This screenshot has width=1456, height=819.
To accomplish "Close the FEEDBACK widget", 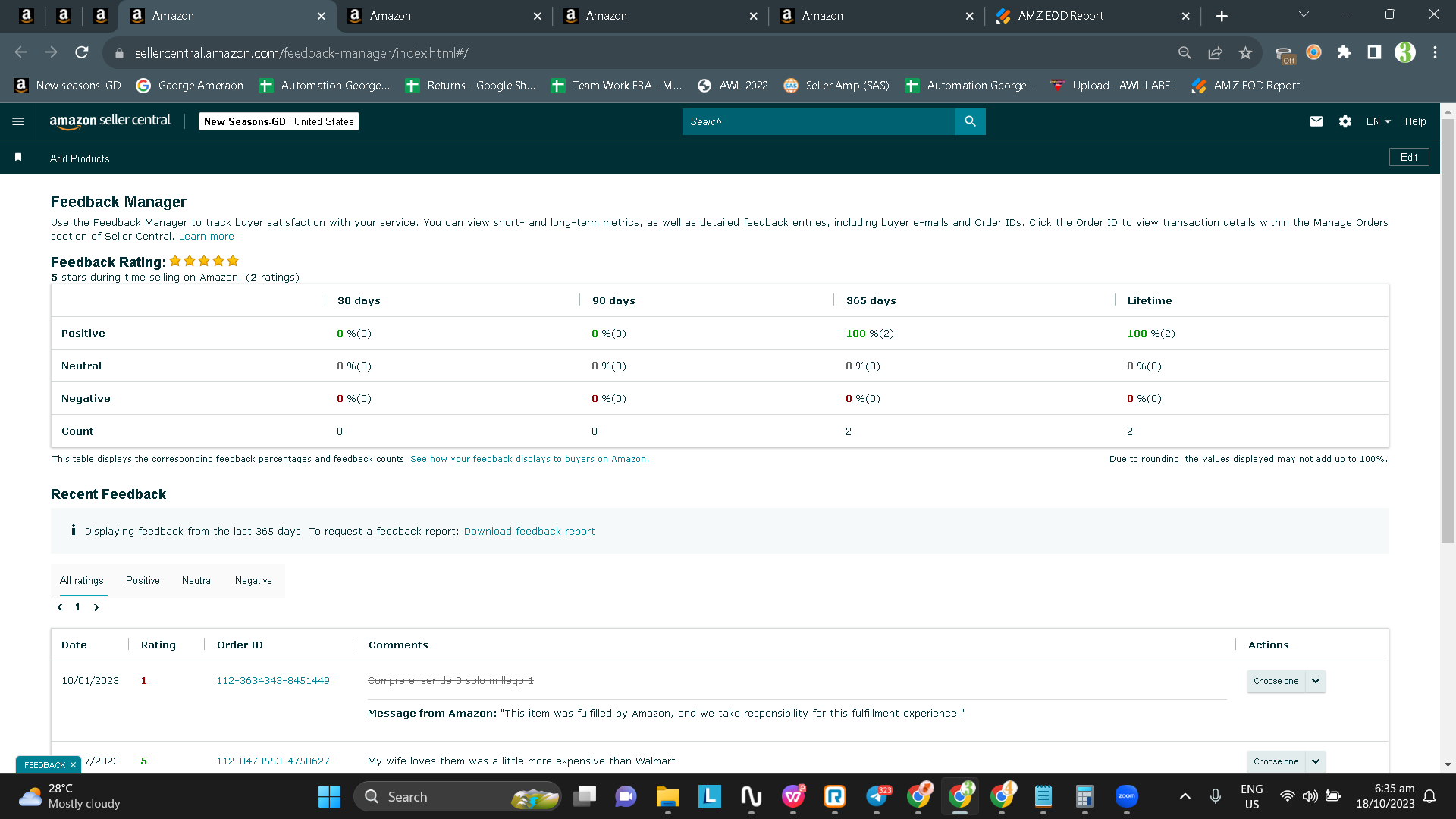I will pyautogui.click(x=73, y=764).
